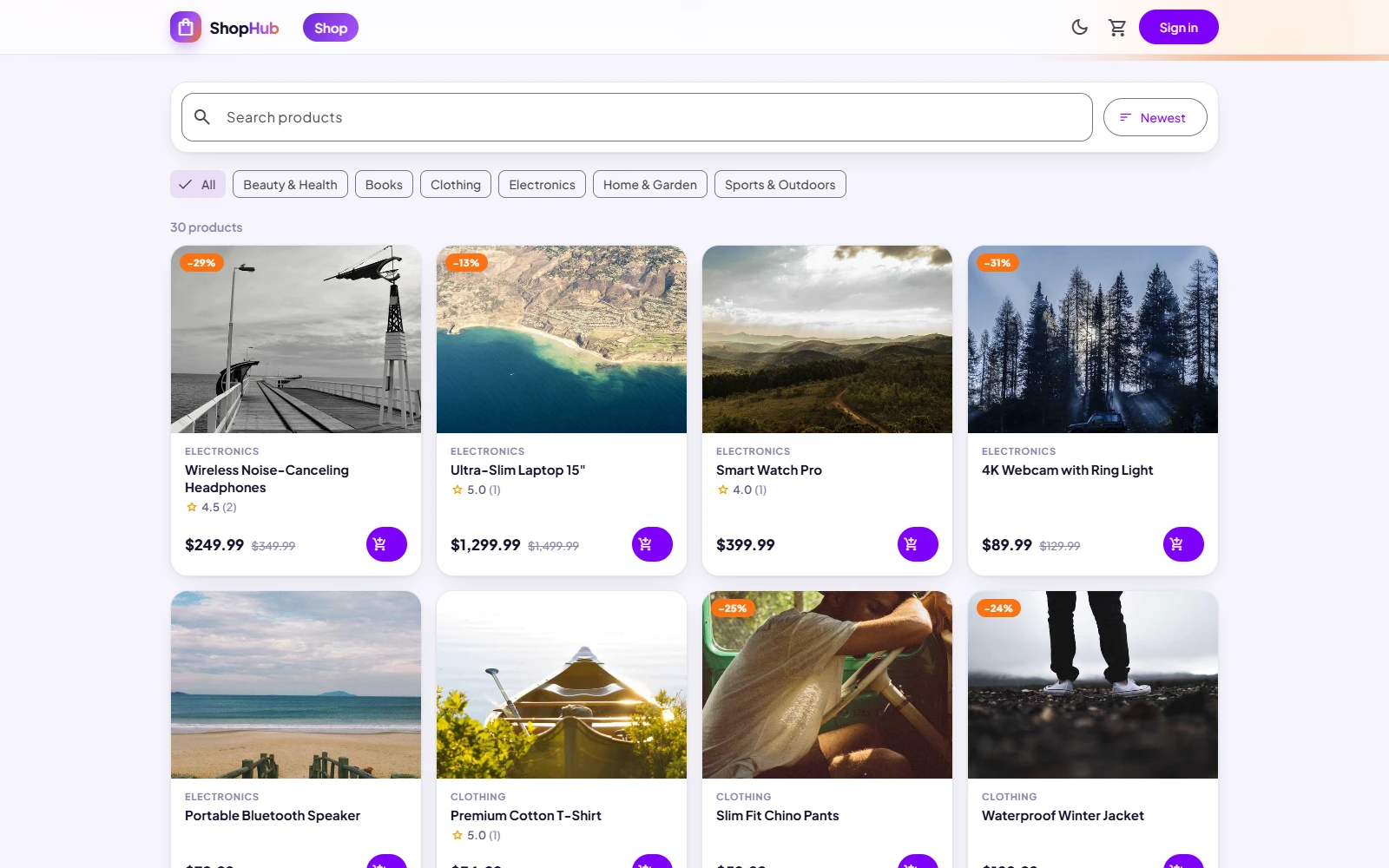This screenshot has width=1389, height=868.
Task: Click the -25% discount badge
Action: pos(733,608)
